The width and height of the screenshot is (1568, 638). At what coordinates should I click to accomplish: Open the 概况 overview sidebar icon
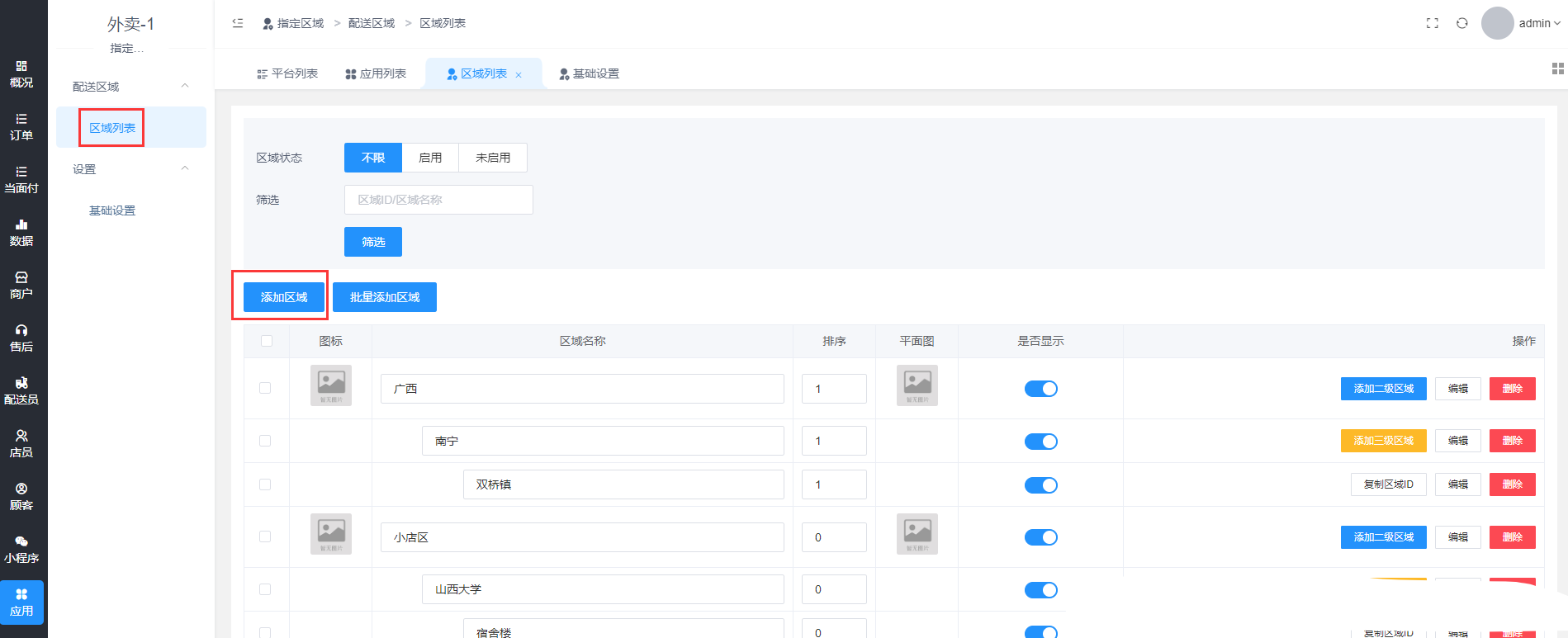point(21,74)
